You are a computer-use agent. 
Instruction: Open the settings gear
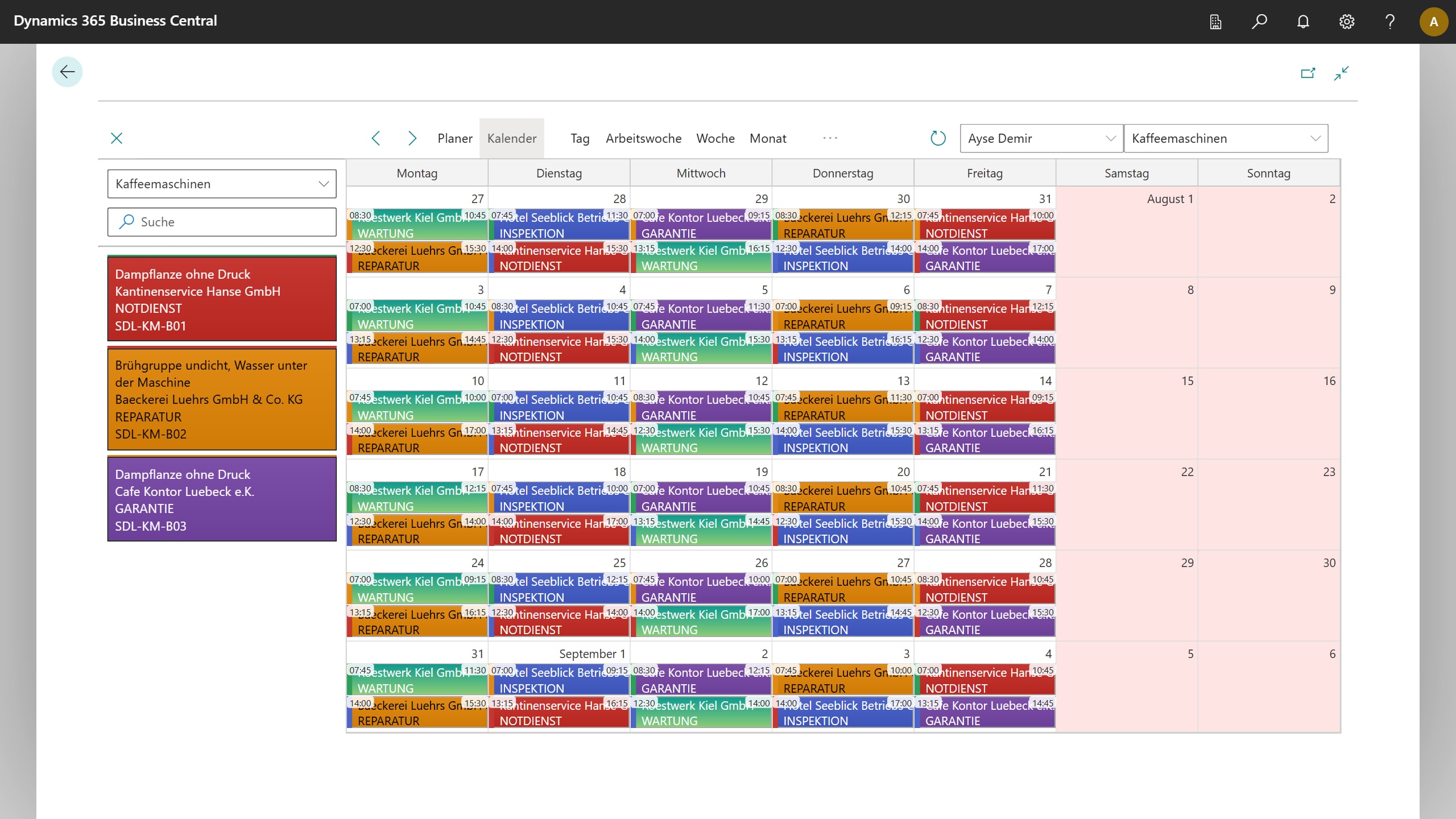click(x=1346, y=22)
